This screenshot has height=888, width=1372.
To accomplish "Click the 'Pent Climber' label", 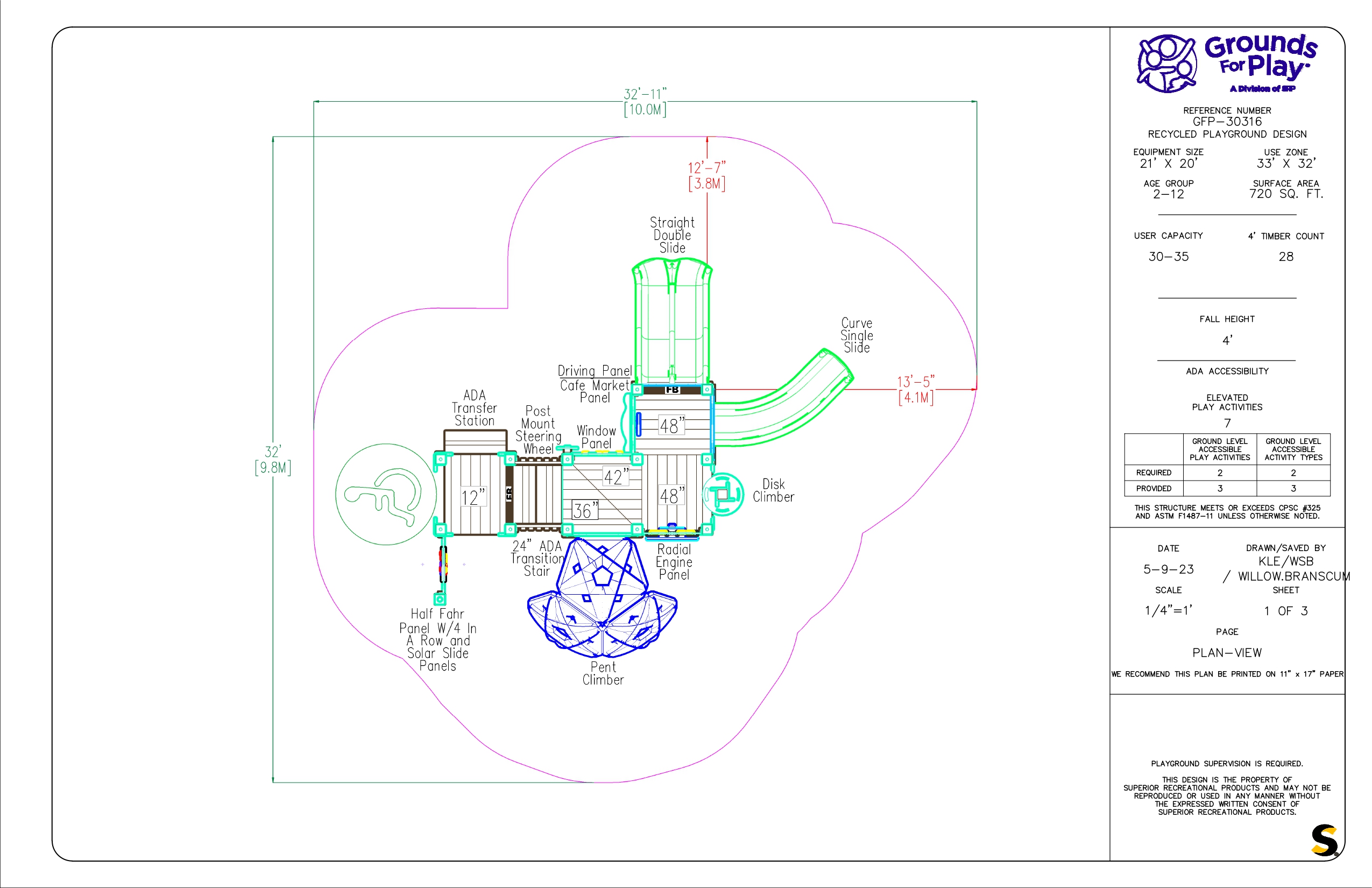I will coord(603,673).
